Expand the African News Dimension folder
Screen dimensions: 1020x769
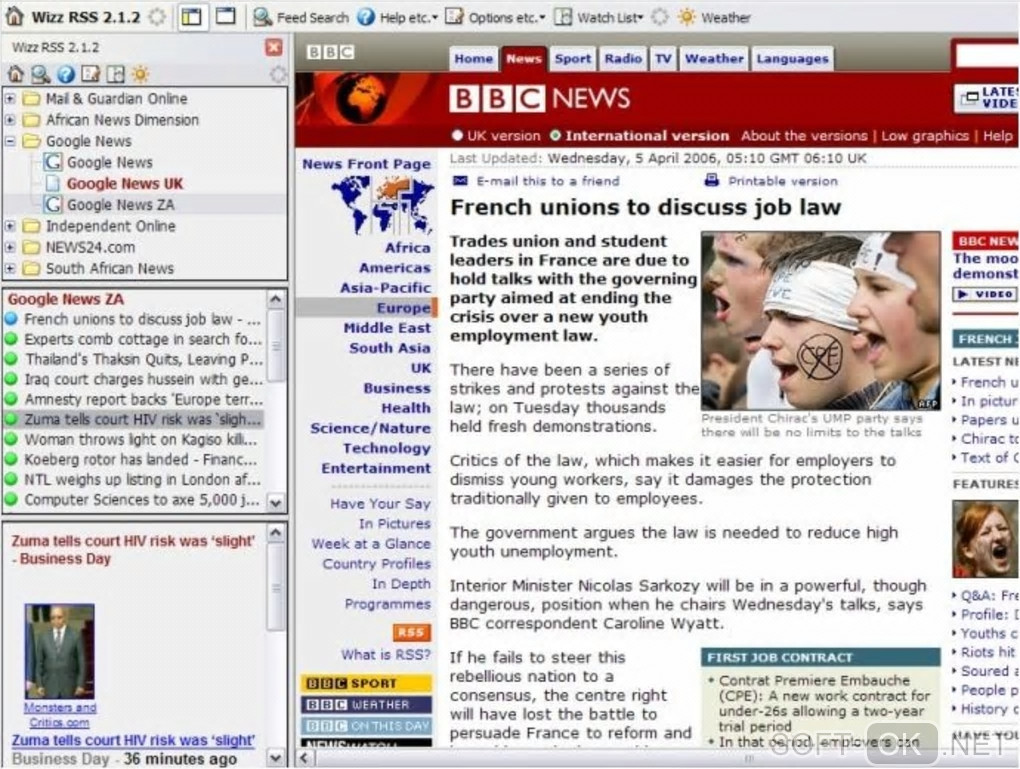click(x=10, y=120)
